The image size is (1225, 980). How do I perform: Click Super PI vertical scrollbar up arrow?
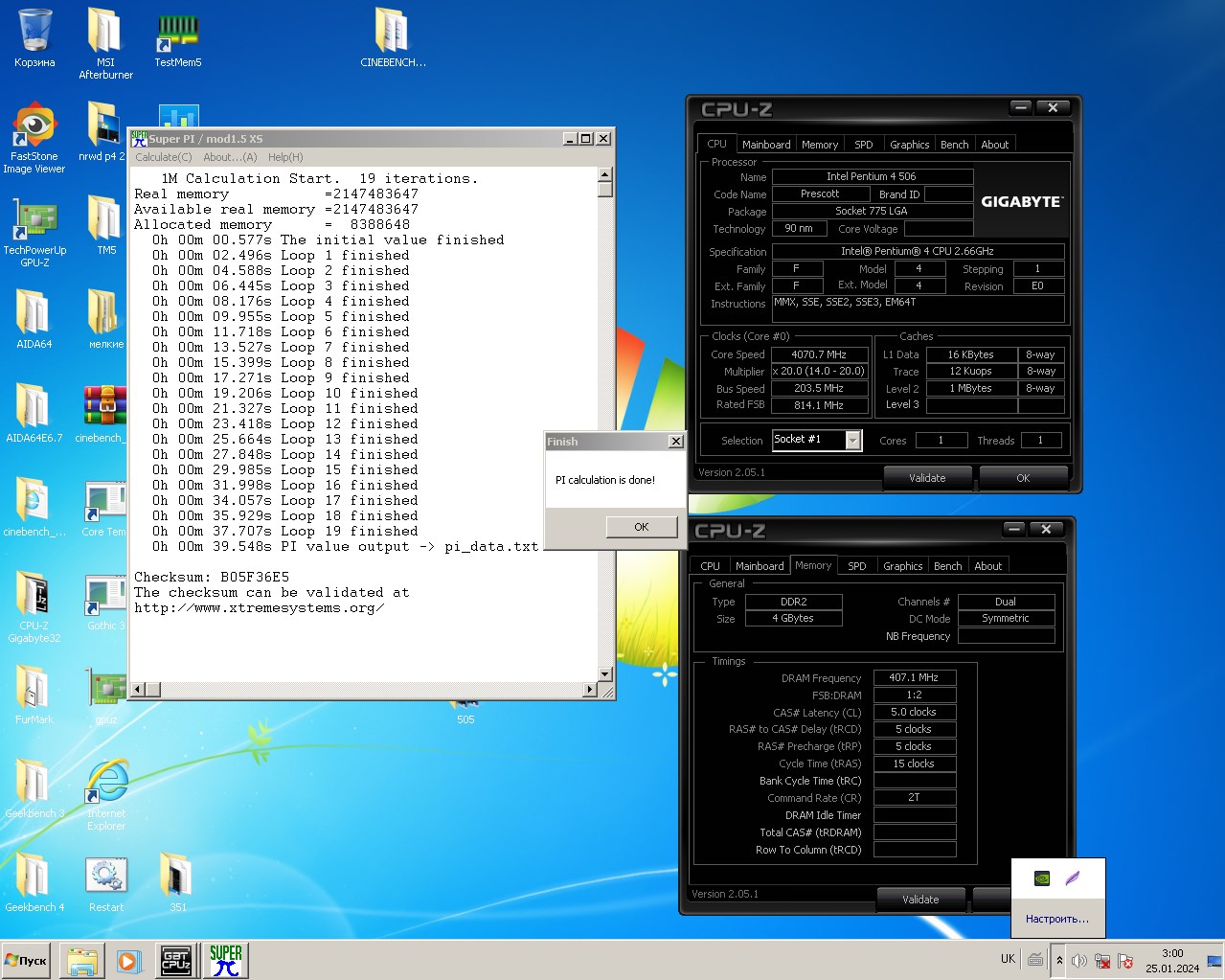coord(605,174)
